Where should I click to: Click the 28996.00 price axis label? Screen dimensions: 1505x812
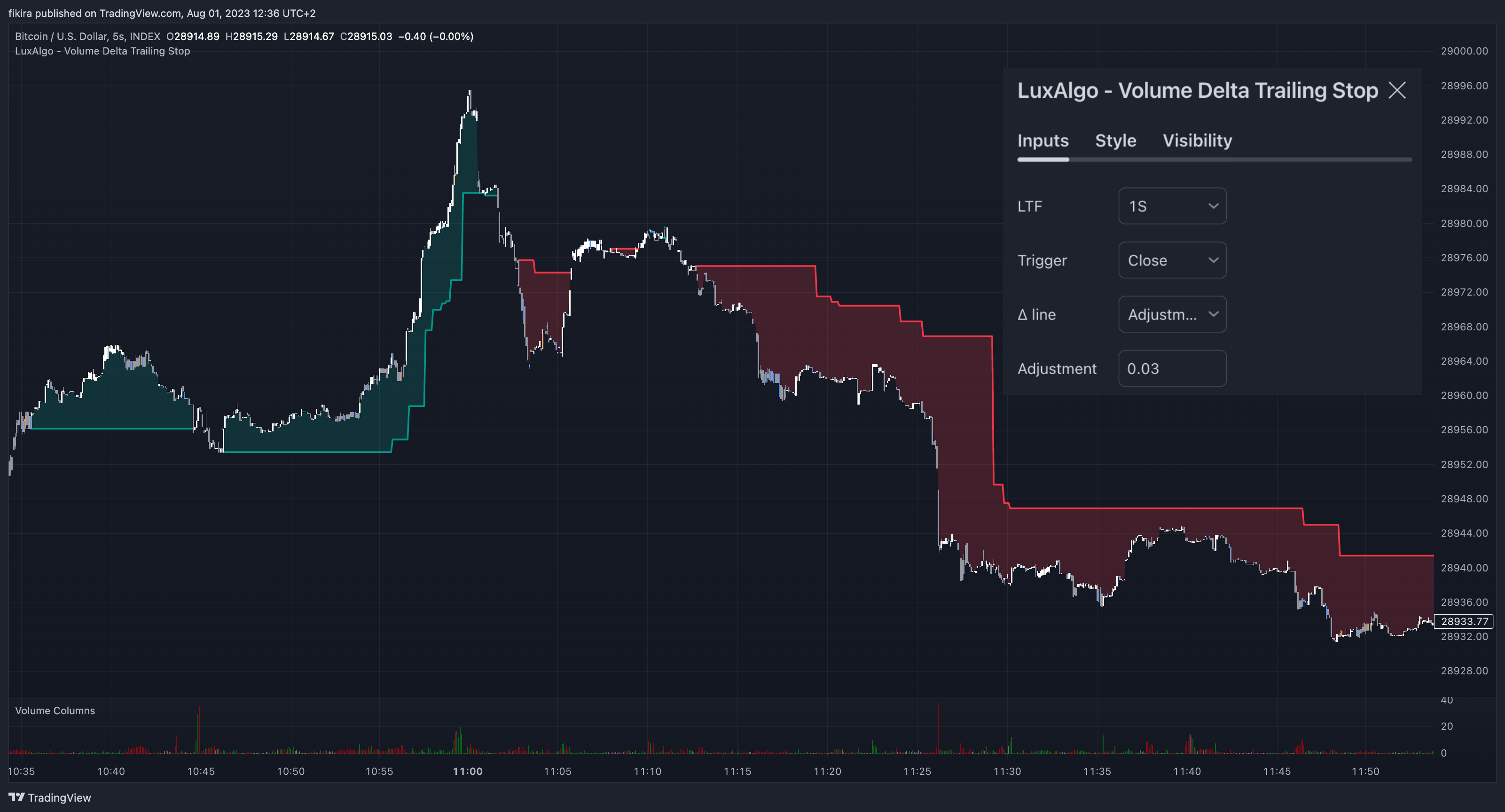click(1464, 86)
